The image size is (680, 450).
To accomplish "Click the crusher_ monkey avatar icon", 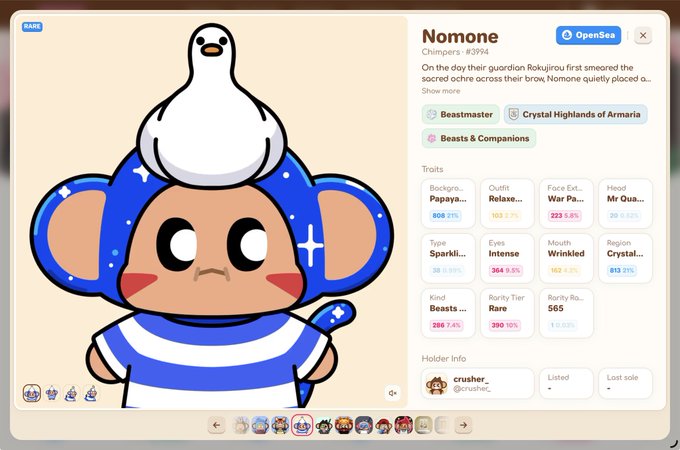I will [x=436, y=384].
